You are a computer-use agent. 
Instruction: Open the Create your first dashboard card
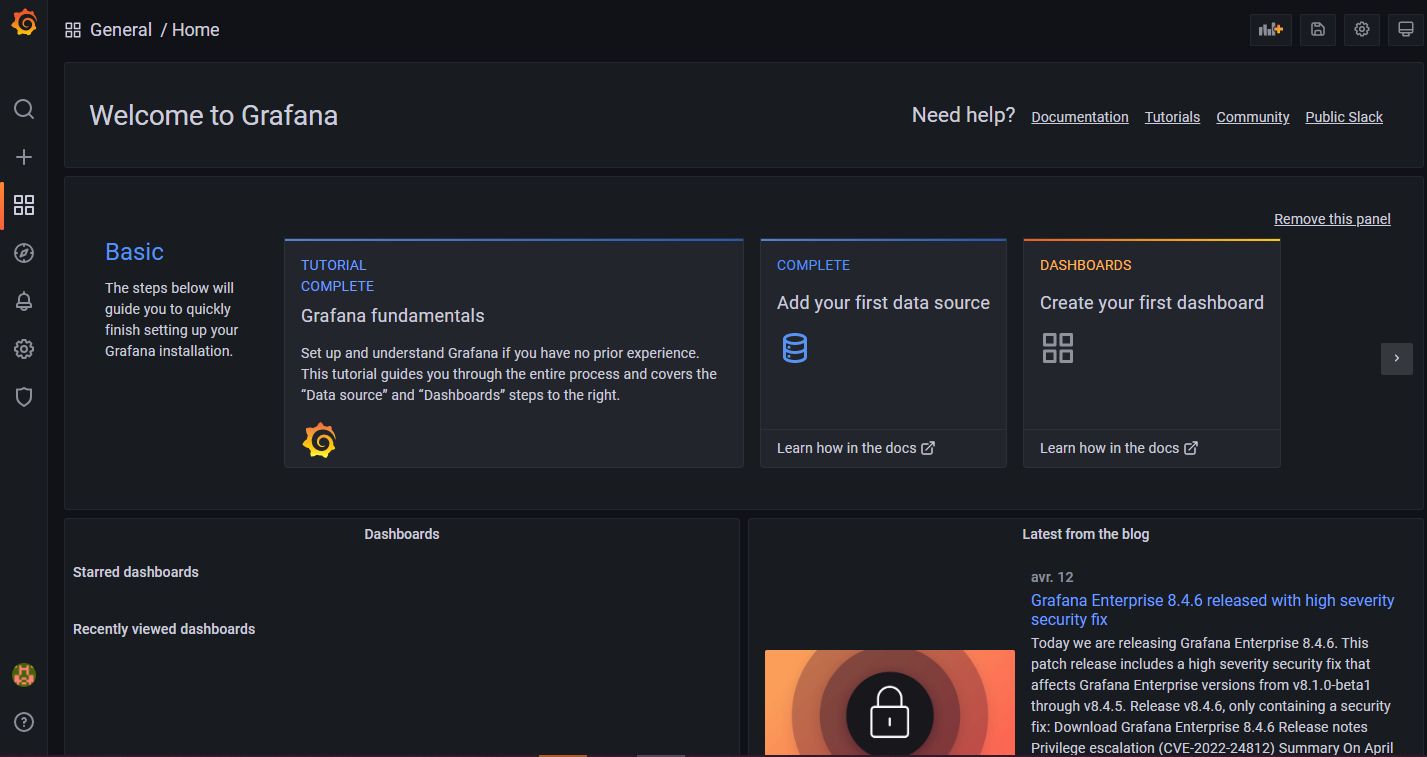coord(1152,353)
